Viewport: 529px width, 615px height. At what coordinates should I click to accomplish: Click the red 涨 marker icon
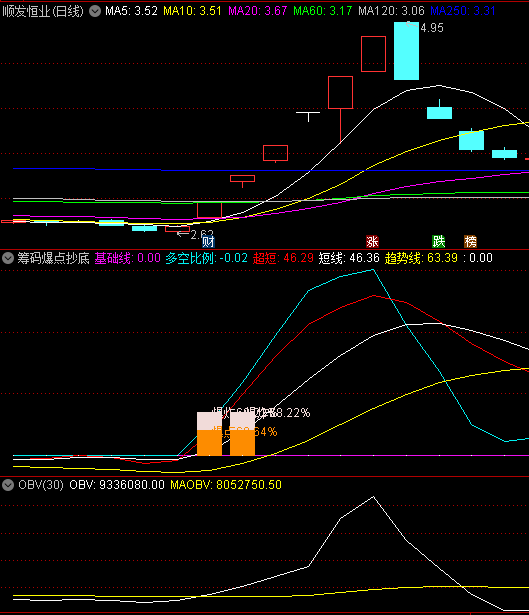point(372,242)
